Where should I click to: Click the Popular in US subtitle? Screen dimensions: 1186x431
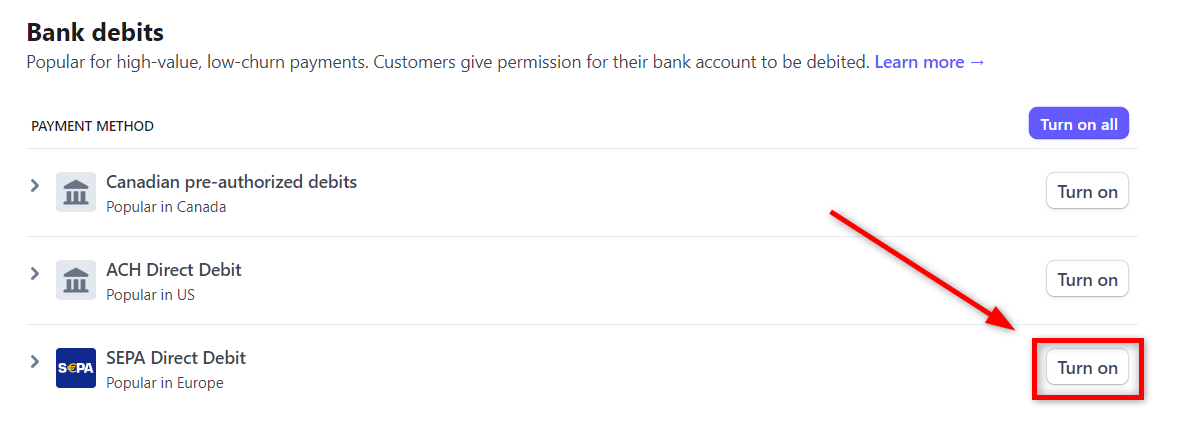coord(150,295)
